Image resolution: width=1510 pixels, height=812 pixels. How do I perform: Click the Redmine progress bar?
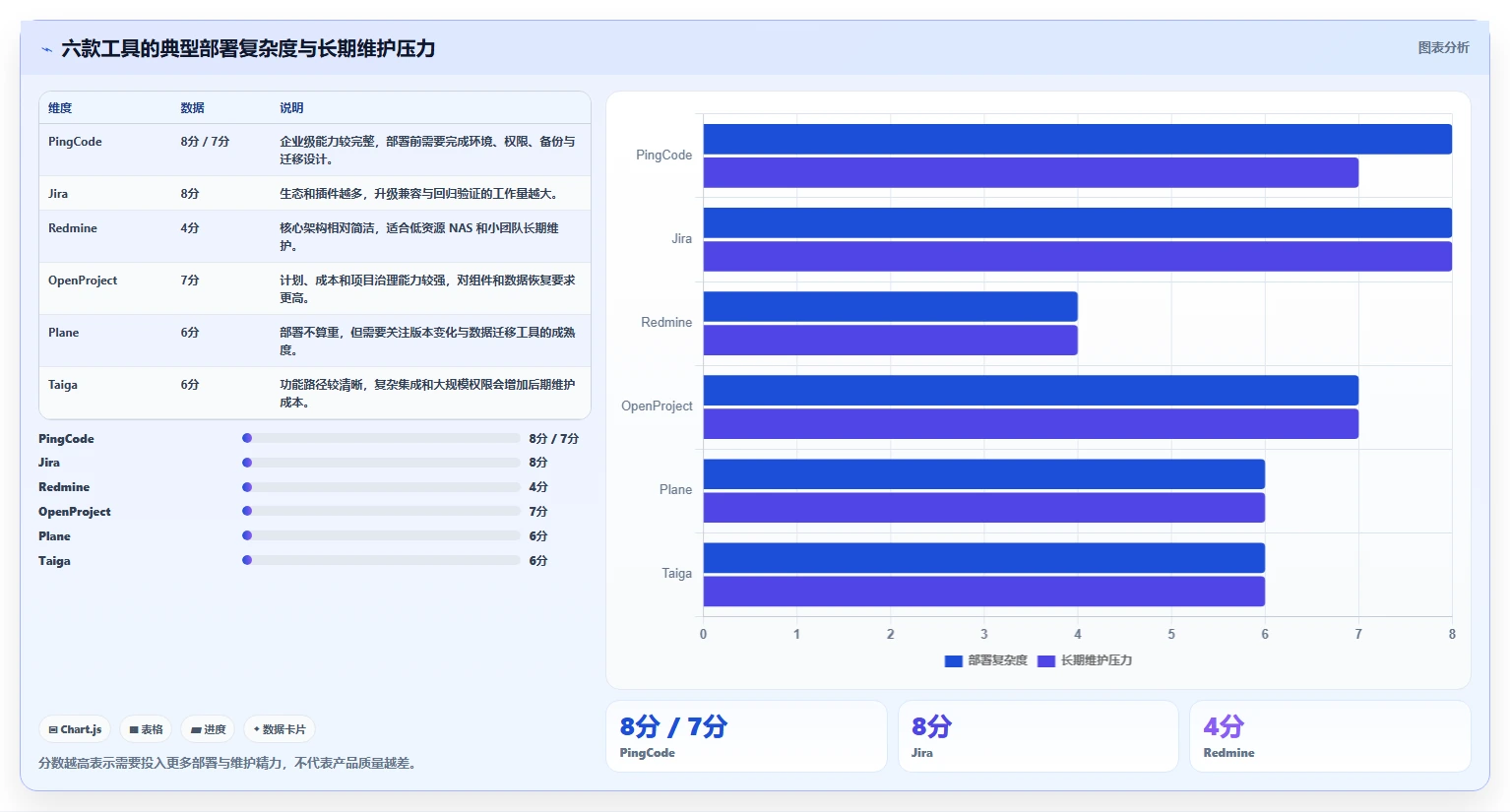pyautogui.click(x=381, y=486)
